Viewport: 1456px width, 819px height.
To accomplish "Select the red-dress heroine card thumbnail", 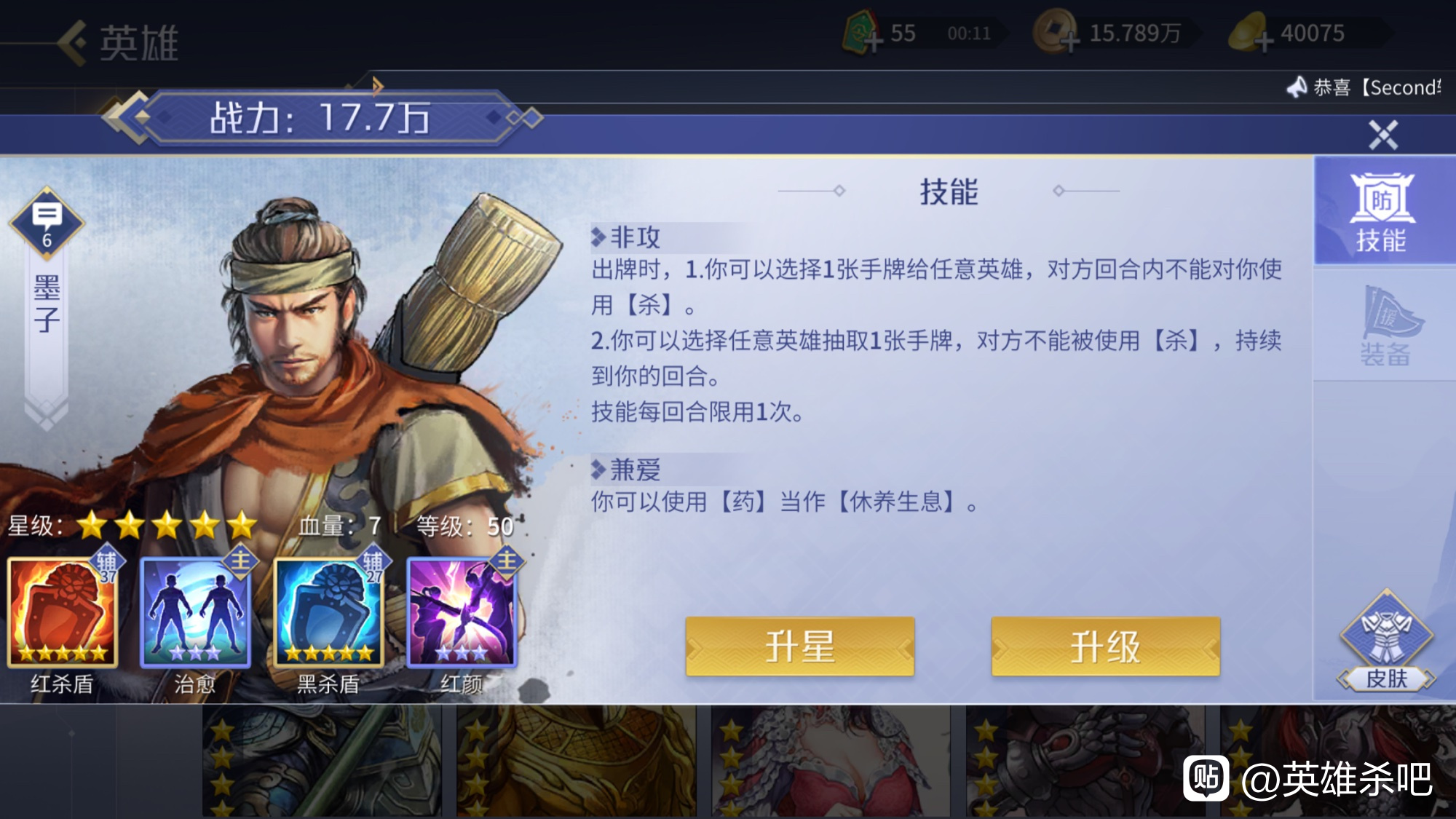I will click(x=831, y=761).
